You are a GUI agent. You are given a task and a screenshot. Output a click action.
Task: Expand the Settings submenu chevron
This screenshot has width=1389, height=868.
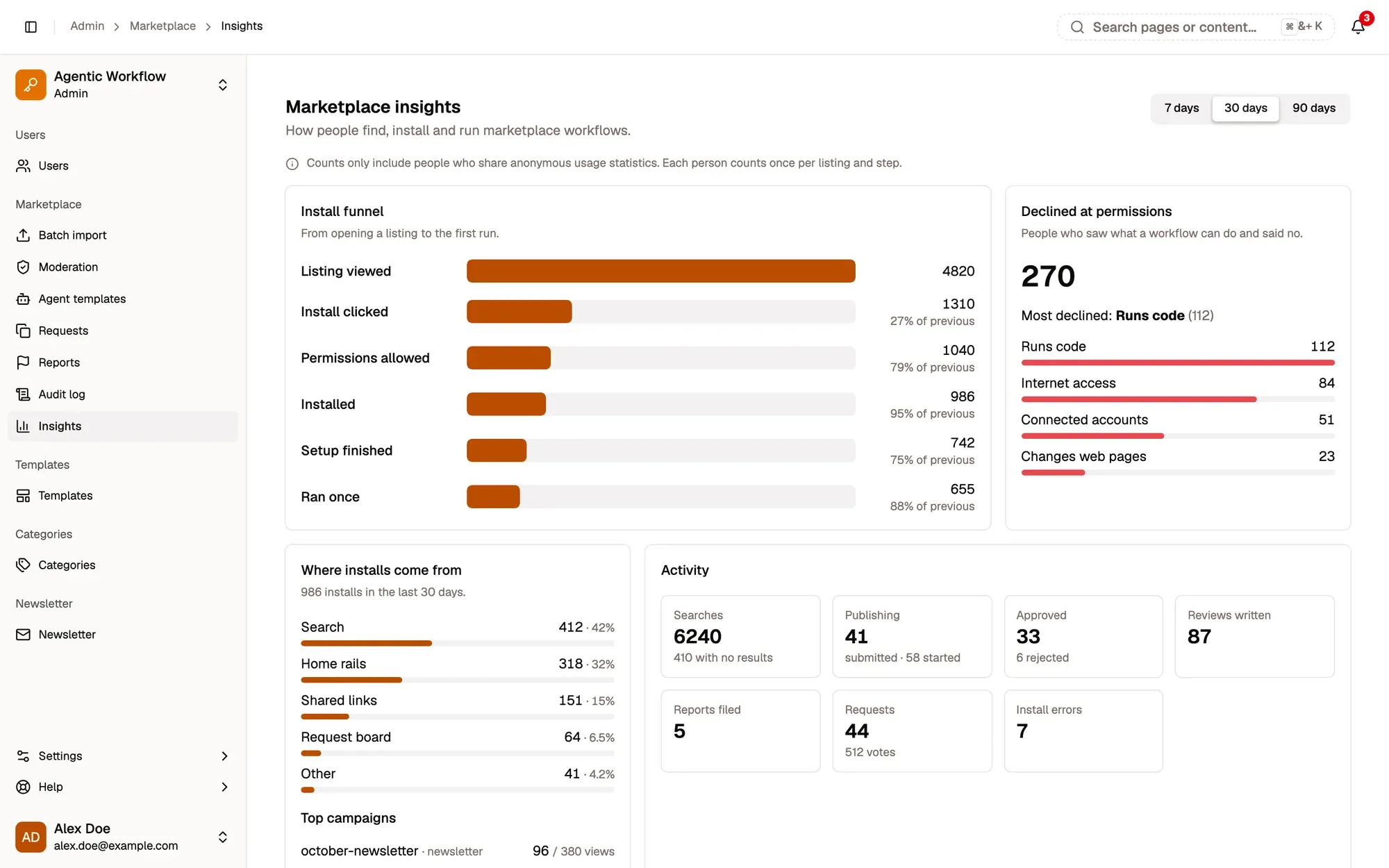point(224,756)
